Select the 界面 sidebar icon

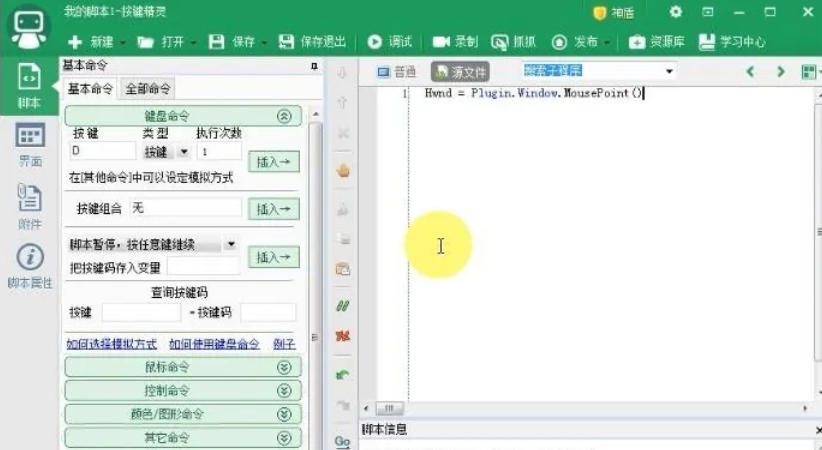30,145
